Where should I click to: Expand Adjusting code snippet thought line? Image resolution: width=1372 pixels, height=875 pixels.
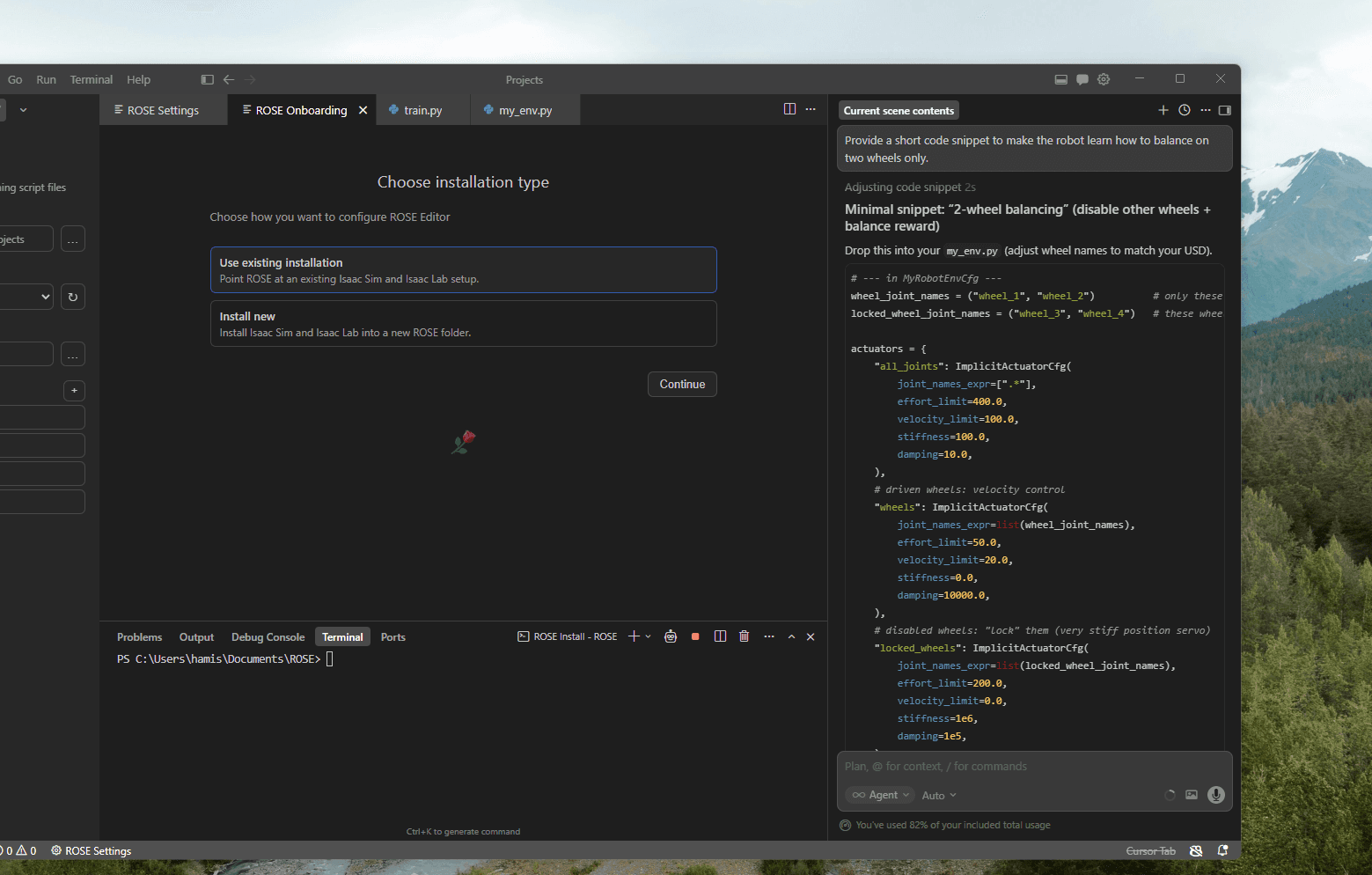[910, 187]
